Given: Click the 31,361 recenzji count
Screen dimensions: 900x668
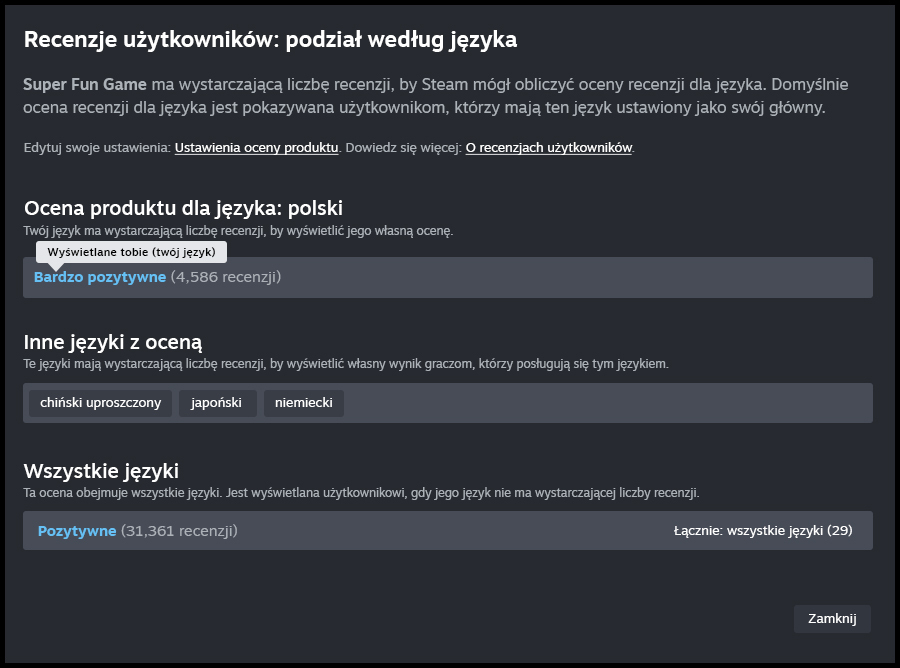Looking at the screenshot, I should (x=179, y=531).
